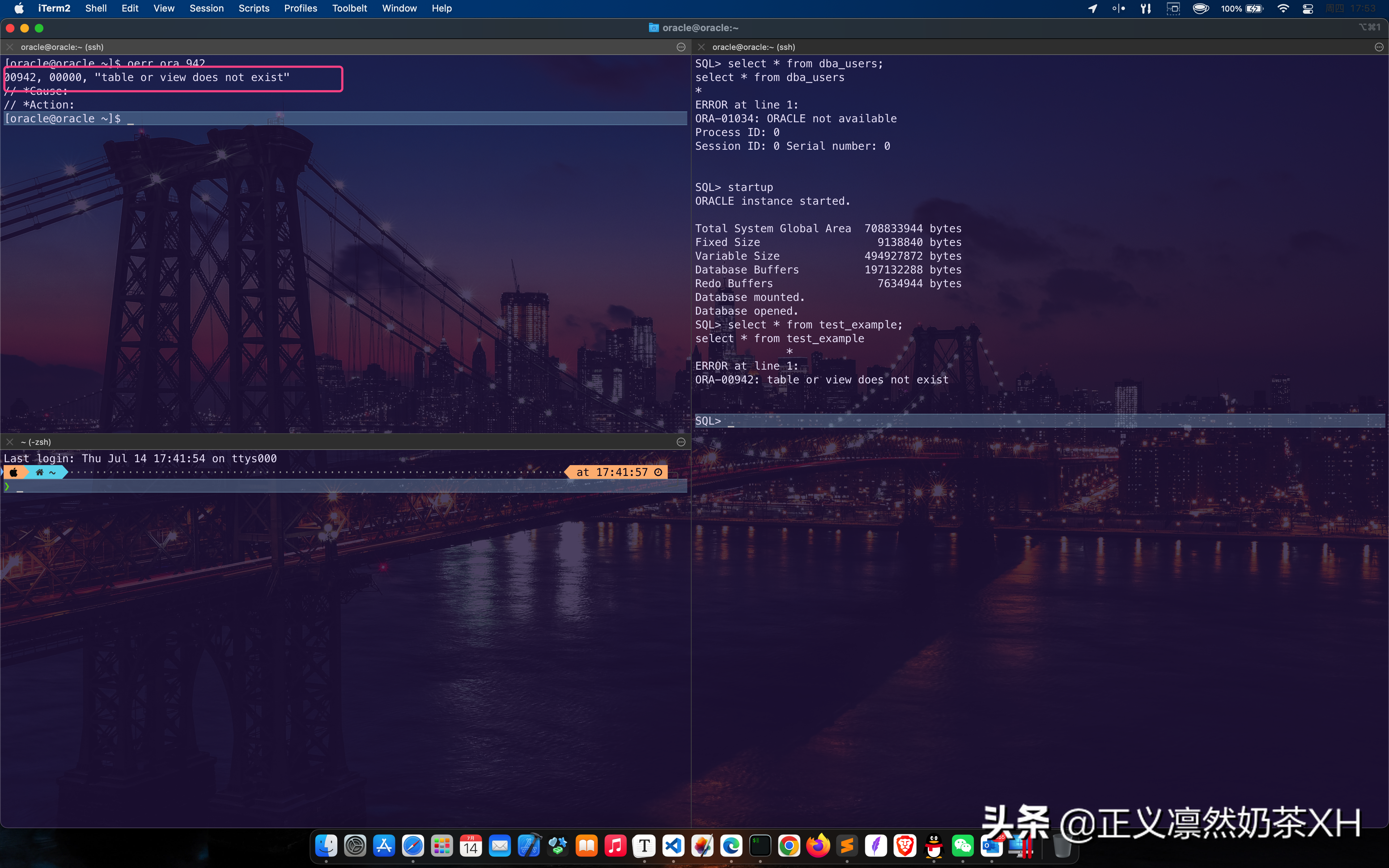Image resolution: width=1389 pixels, height=868 pixels.
Task: Open WeChat from the Dock
Action: click(963, 846)
